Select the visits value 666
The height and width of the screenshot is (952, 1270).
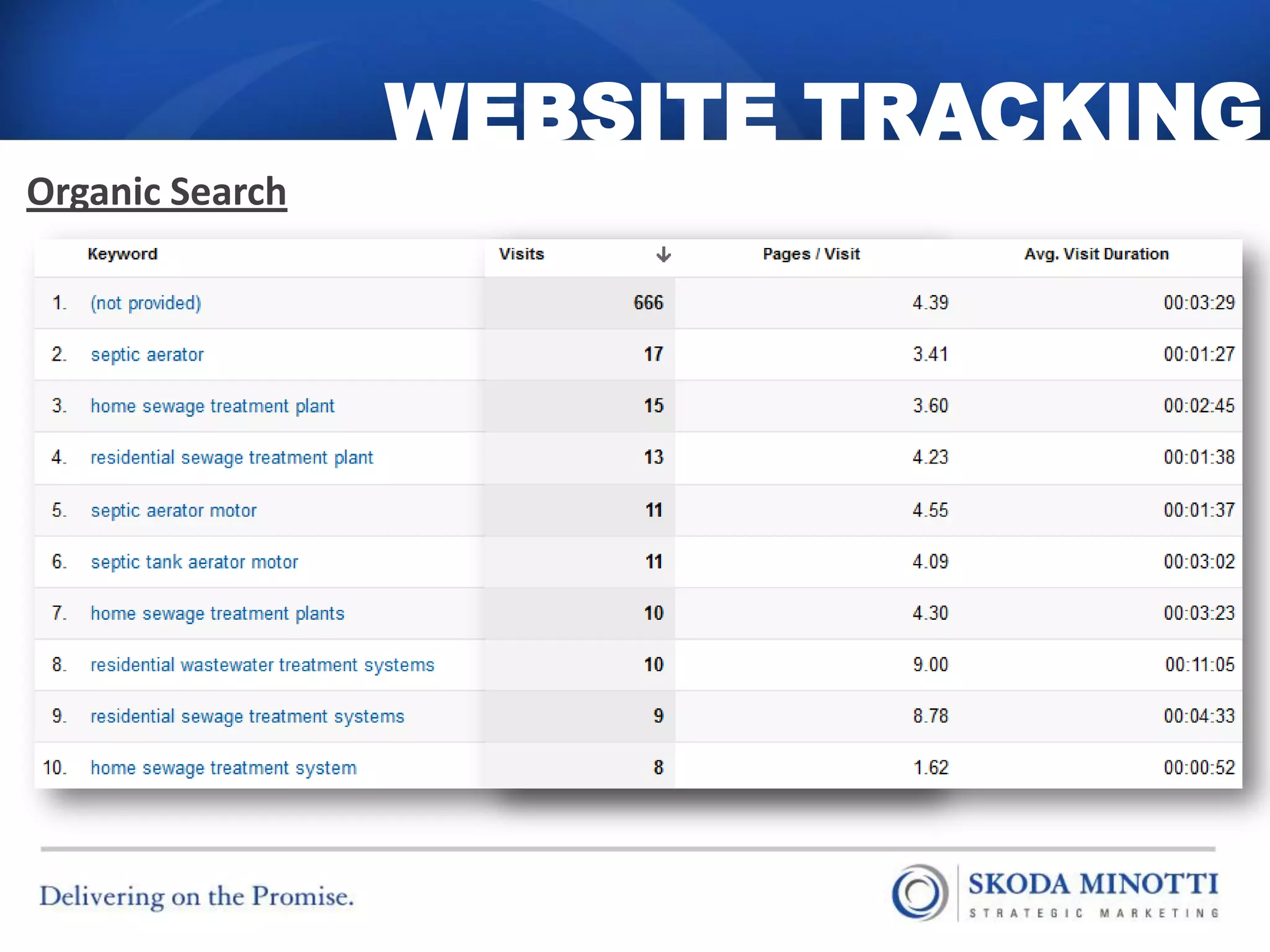click(x=649, y=302)
